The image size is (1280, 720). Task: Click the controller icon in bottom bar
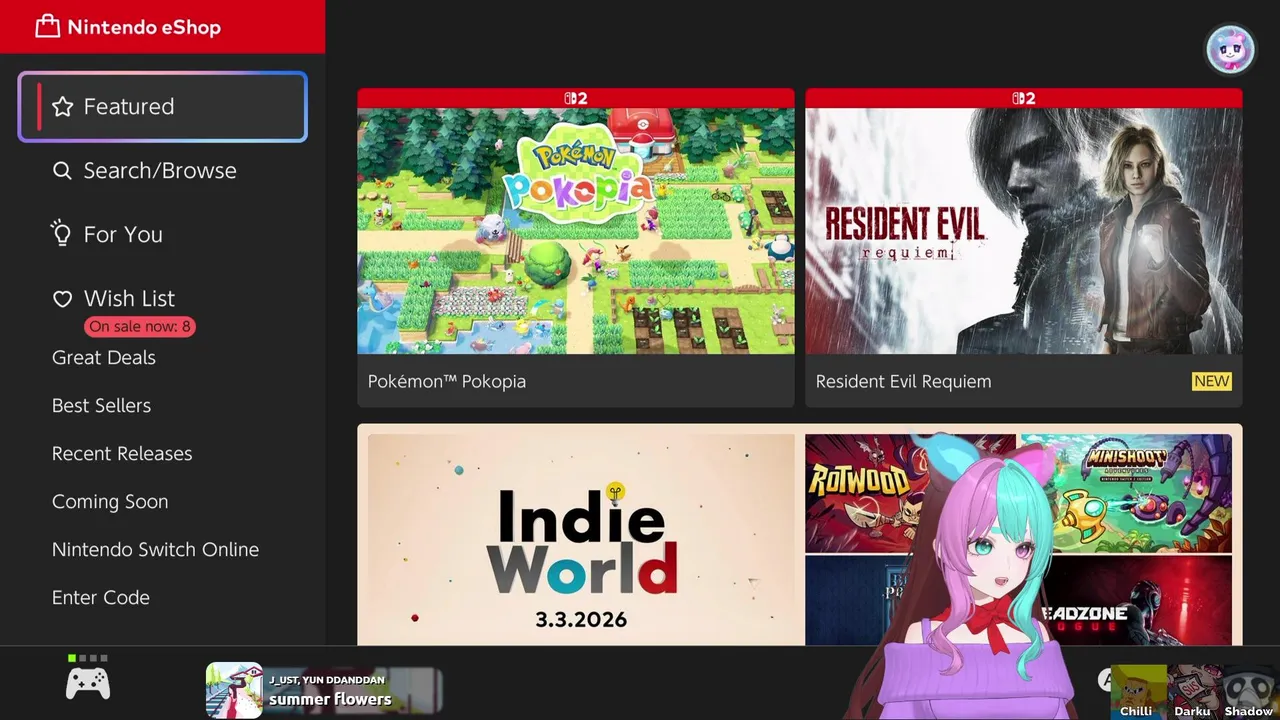[x=88, y=683]
